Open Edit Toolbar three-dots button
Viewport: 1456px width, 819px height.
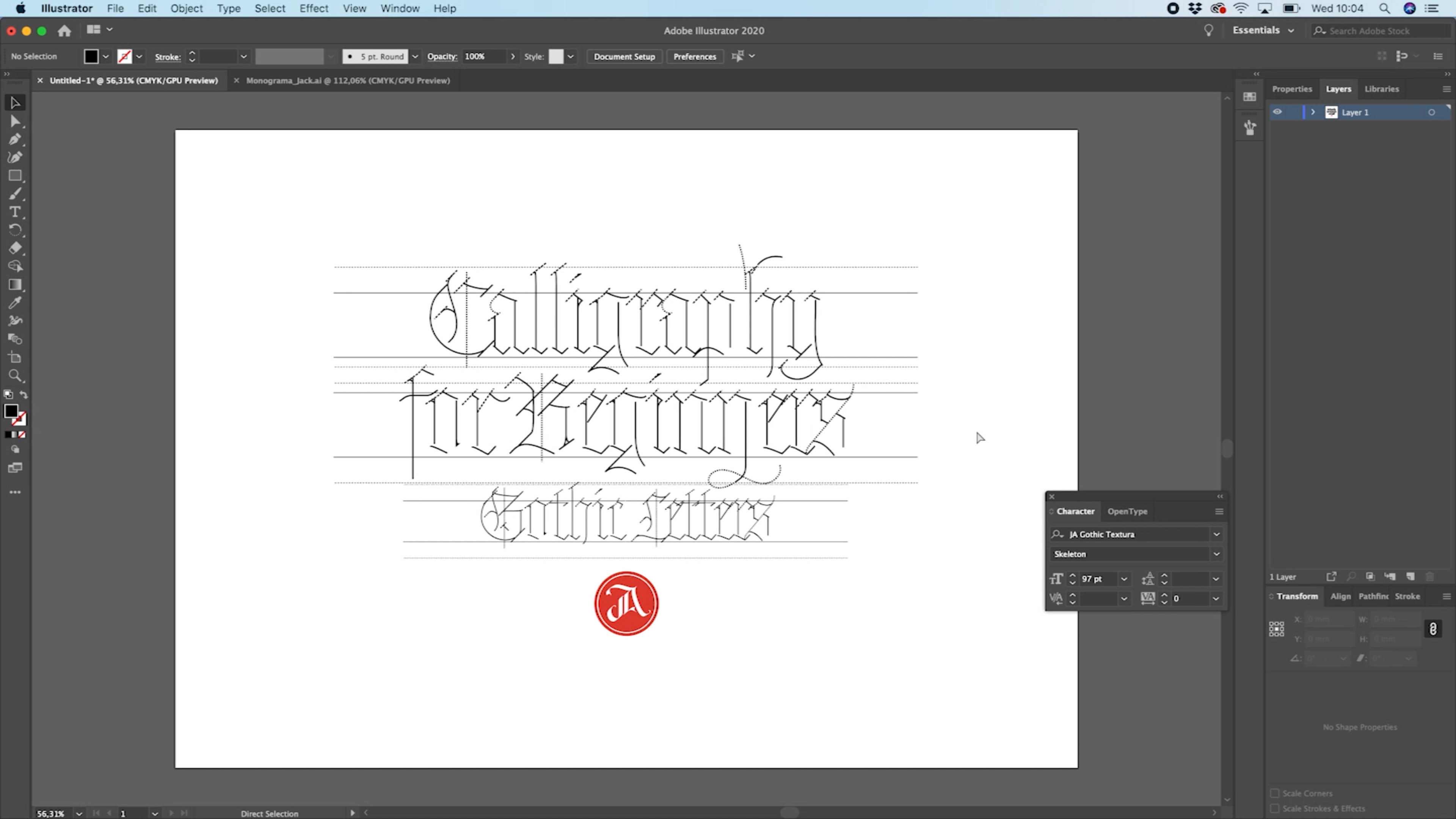click(15, 492)
